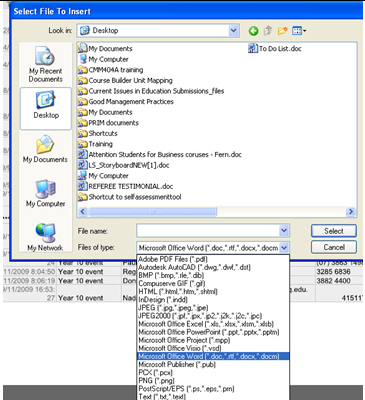Viewport: 365px width, 400px height.
Task: Go up one folder level
Action: pos(268,31)
